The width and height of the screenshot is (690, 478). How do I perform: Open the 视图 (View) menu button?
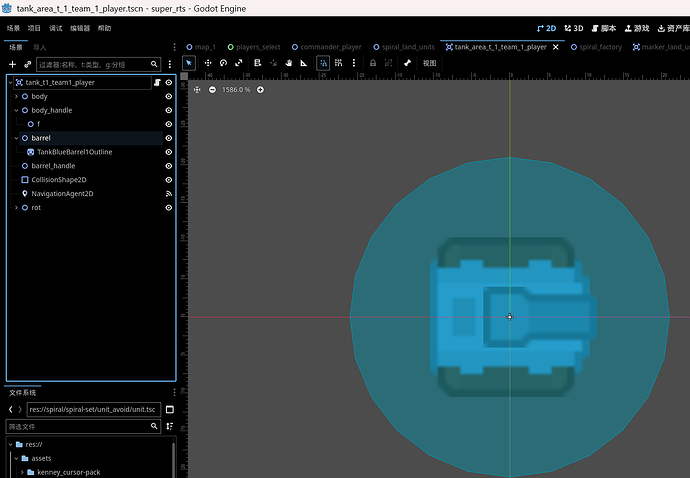point(429,63)
